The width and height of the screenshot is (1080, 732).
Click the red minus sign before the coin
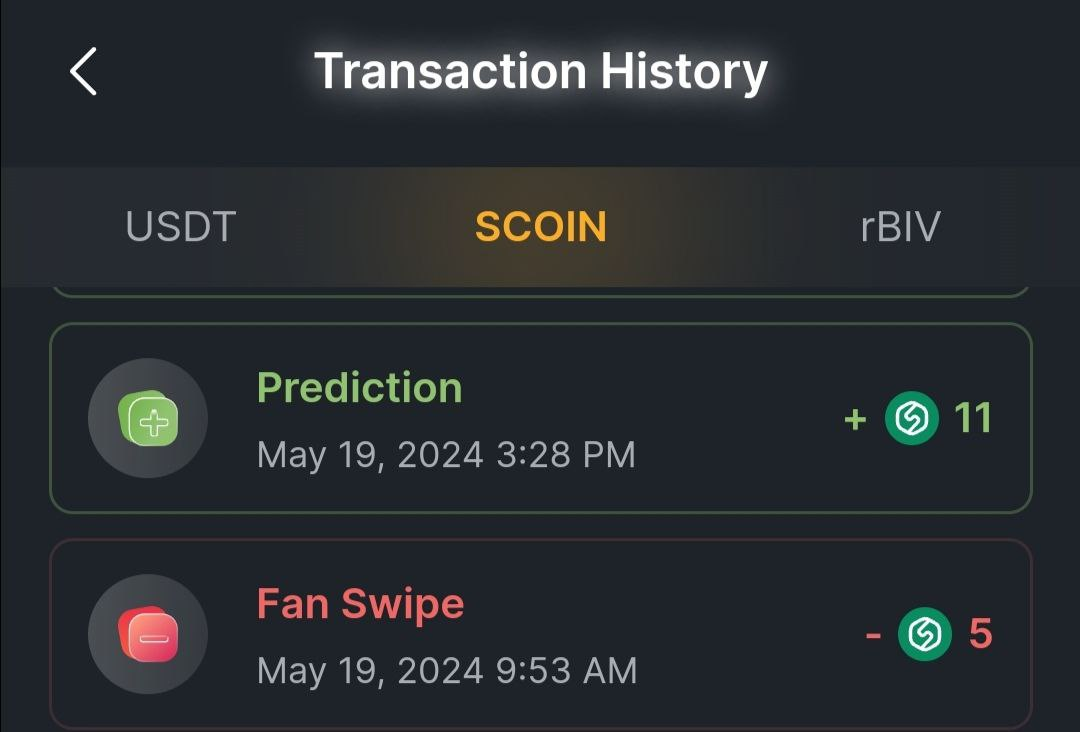(x=873, y=635)
